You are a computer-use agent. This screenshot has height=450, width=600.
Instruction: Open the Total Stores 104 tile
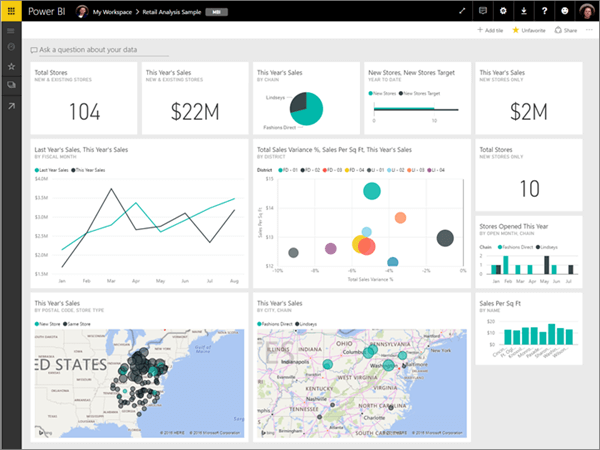pyautogui.click(x=84, y=98)
